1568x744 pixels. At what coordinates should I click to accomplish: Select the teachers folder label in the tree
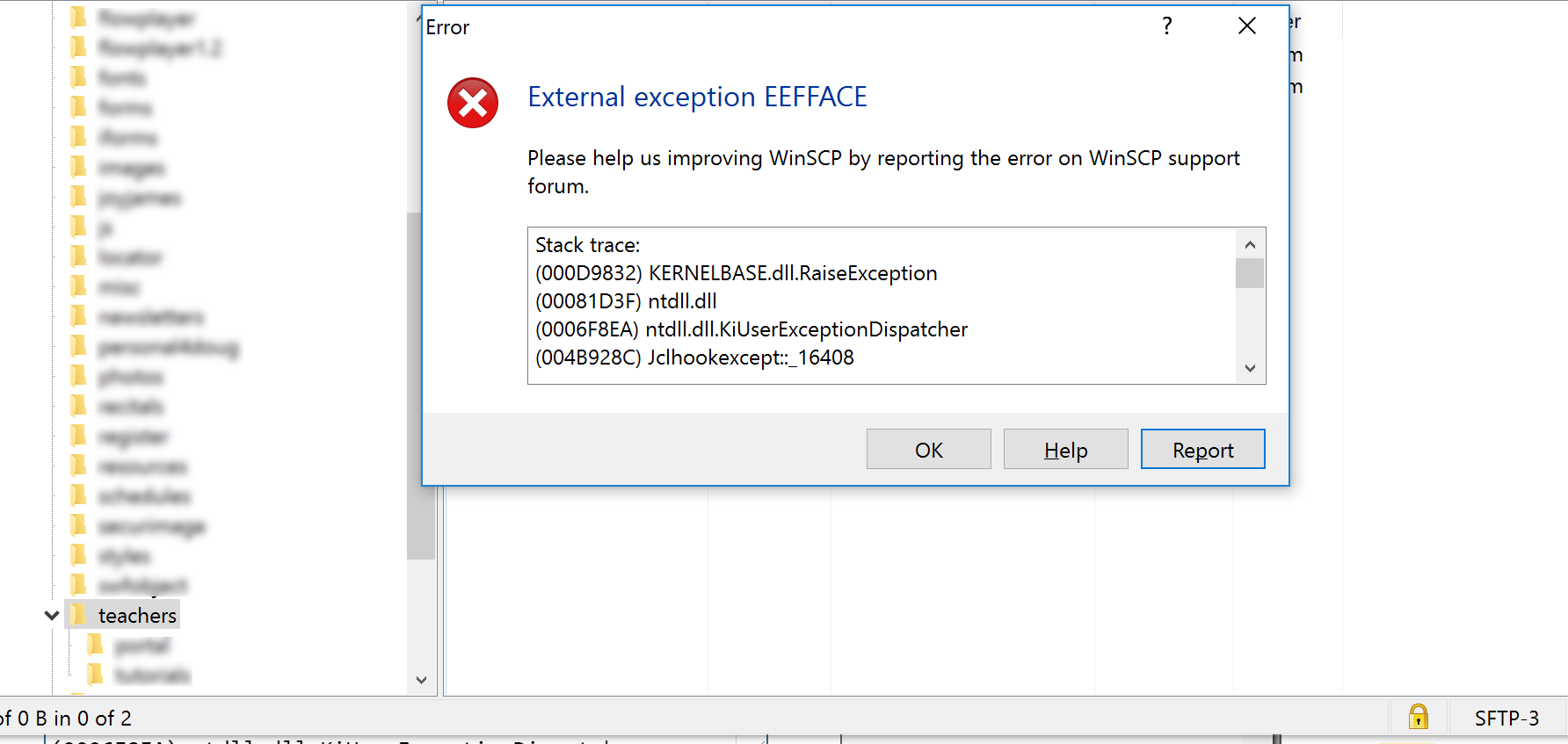[x=137, y=615]
